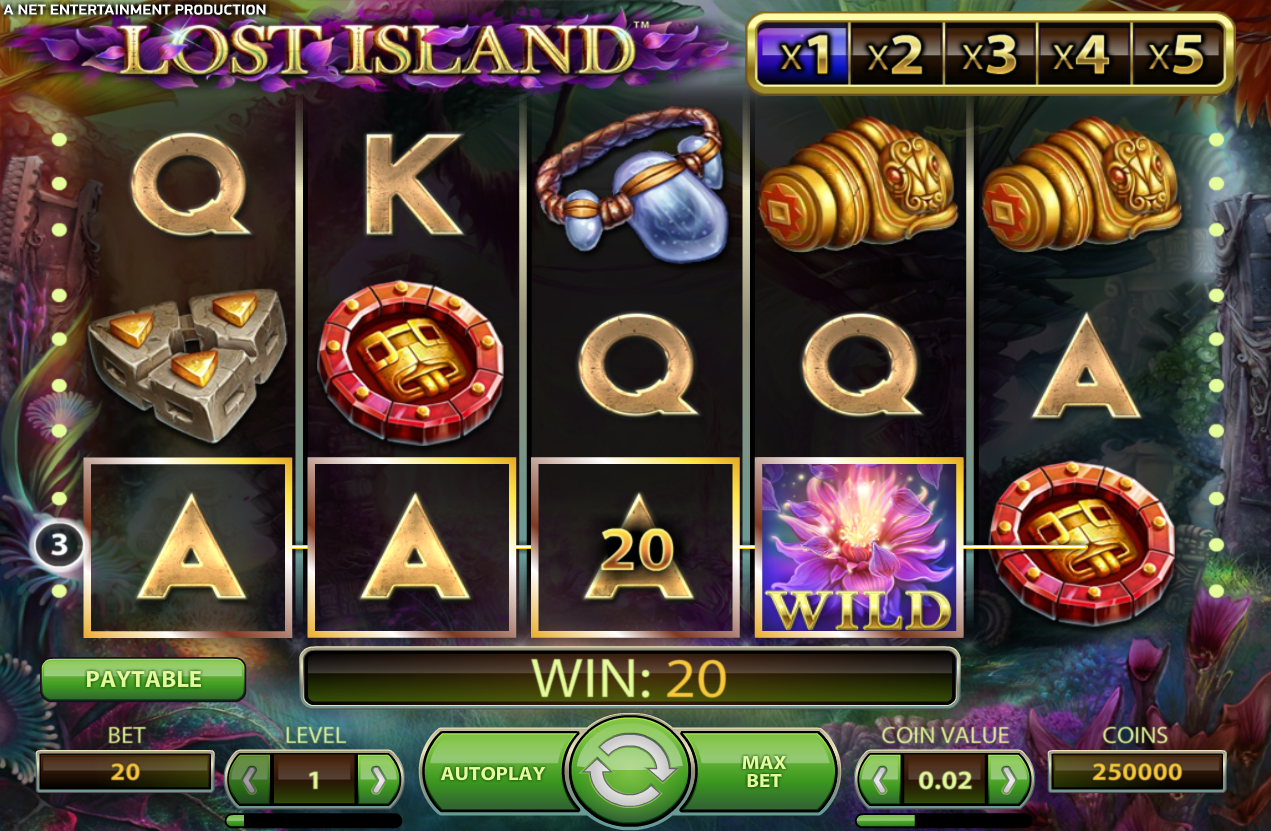Decrease the bet level with left arrow
The width and height of the screenshot is (1271, 831).
click(x=250, y=780)
